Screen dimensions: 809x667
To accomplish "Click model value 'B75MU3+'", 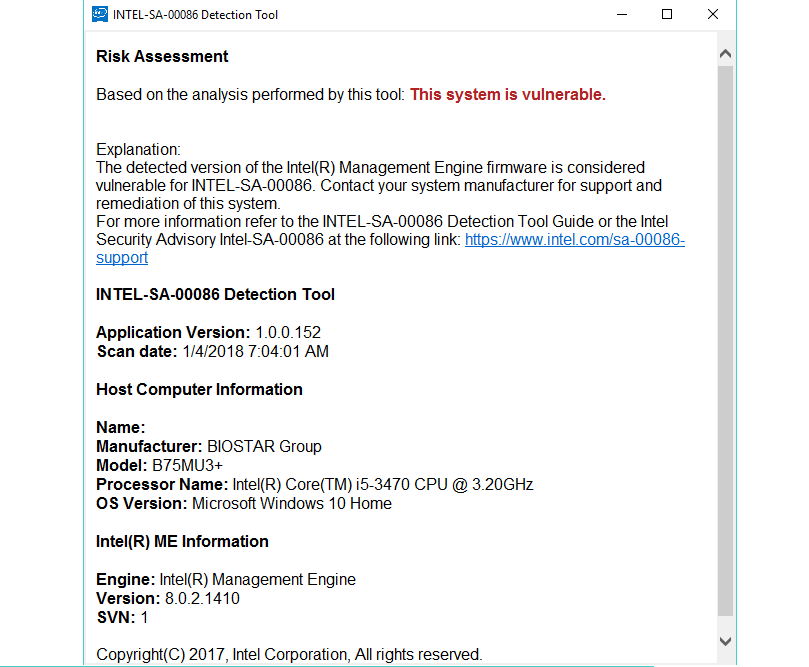I will click(187, 465).
